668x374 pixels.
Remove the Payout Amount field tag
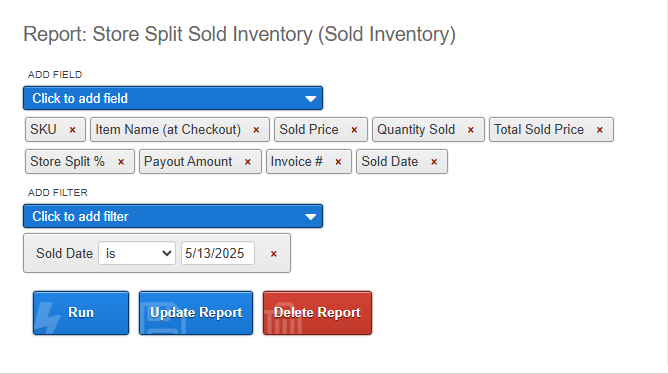248,162
